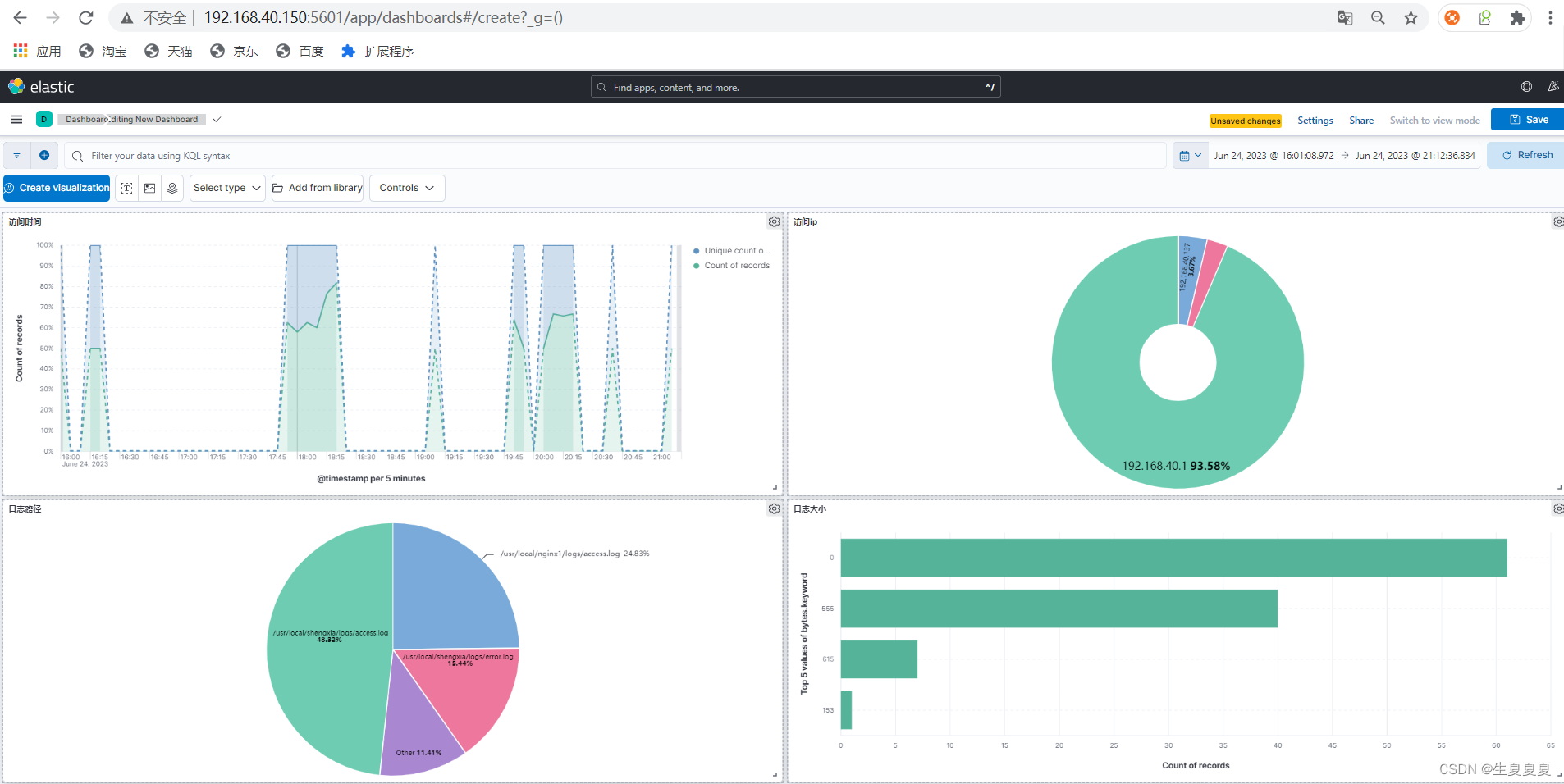Add a filter with the plus icon
This screenshot has width=1564, height=784.
pyautogui.click(x=44, y=155)
